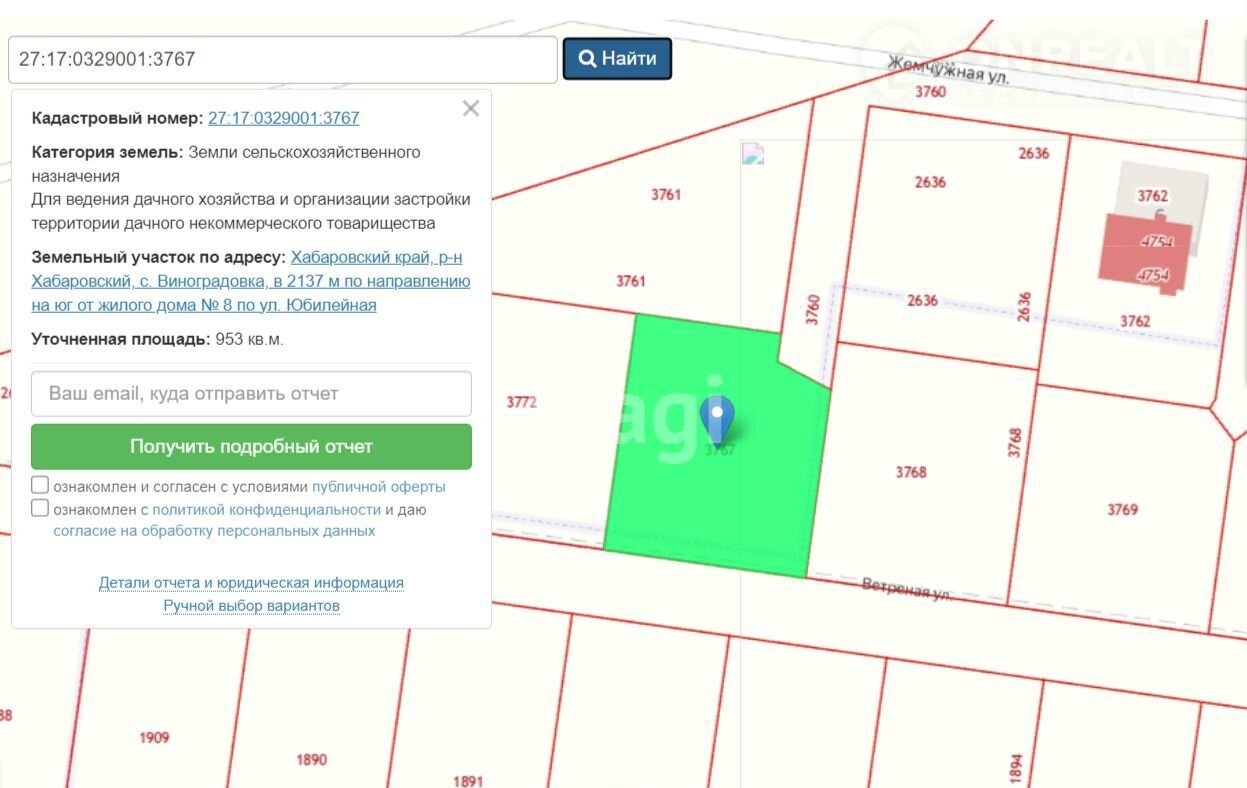Check the privacy policy consent checkbox
This screenshot has width=1247, height=788.
click(40, 508)
